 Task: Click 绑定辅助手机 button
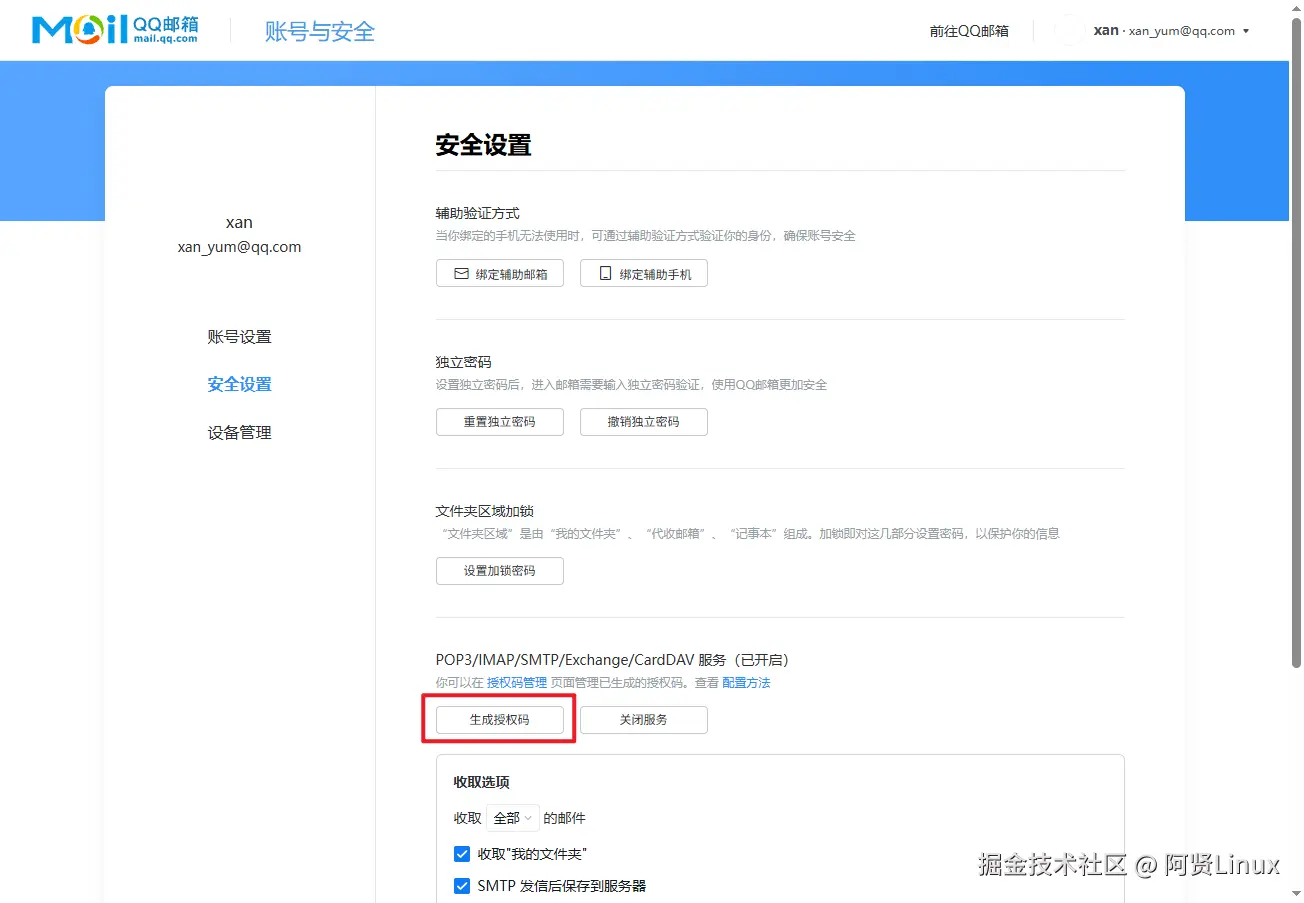644,273
